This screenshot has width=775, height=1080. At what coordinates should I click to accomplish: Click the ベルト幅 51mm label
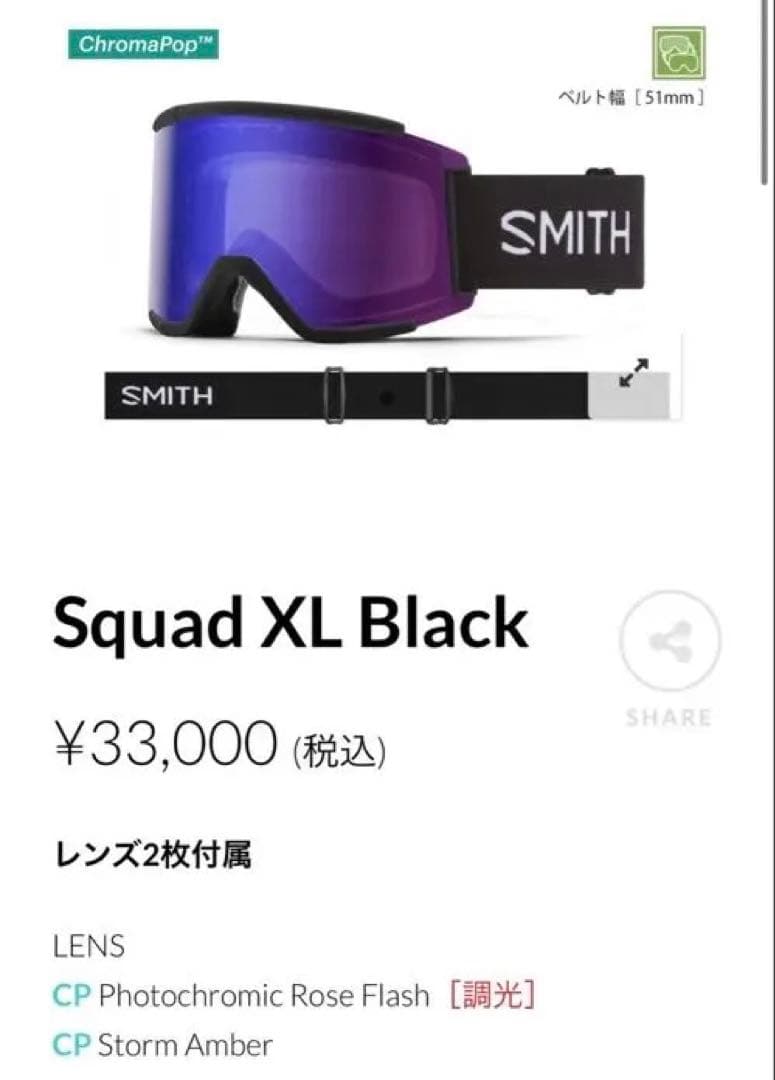[x=631, y=98]
